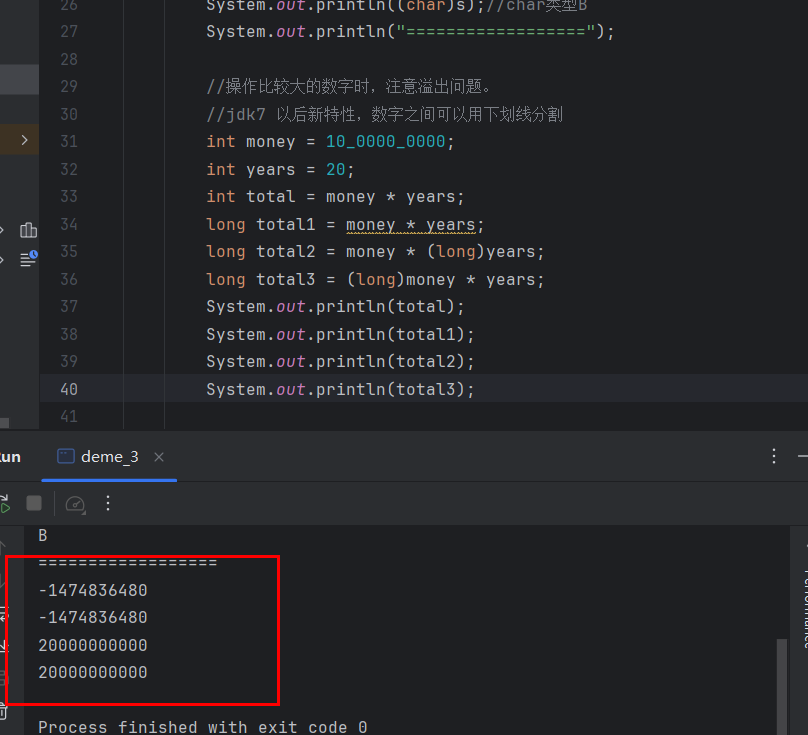Click the scratches list icon in sidebar

click(x=28, y=258)
